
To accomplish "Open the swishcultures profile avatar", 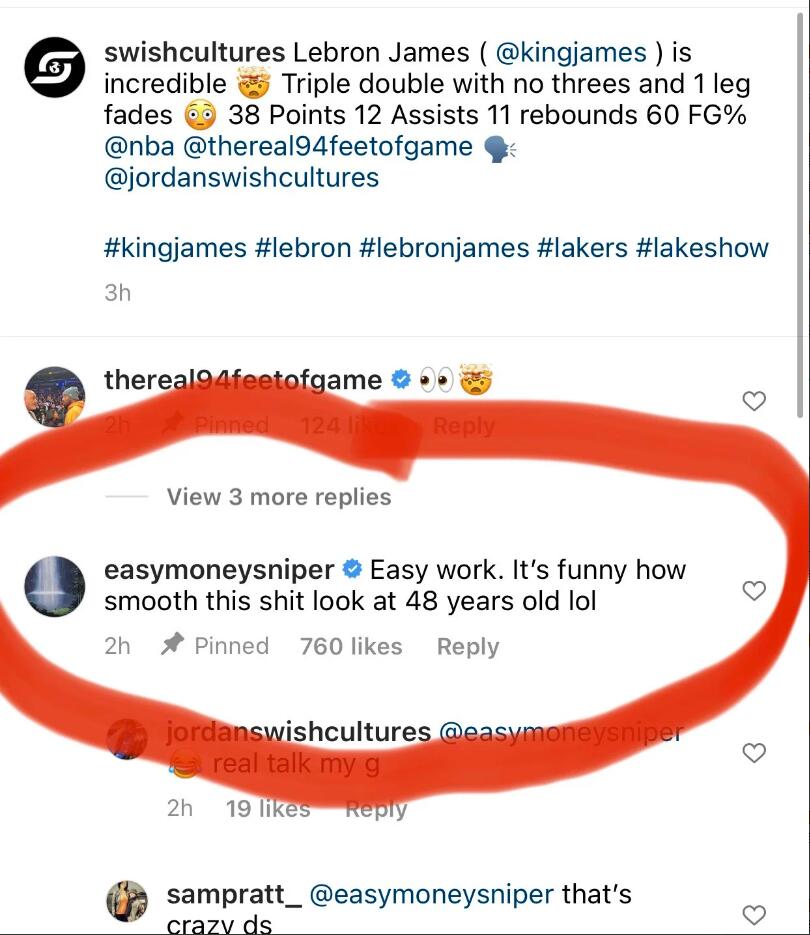I will (54, 67).
